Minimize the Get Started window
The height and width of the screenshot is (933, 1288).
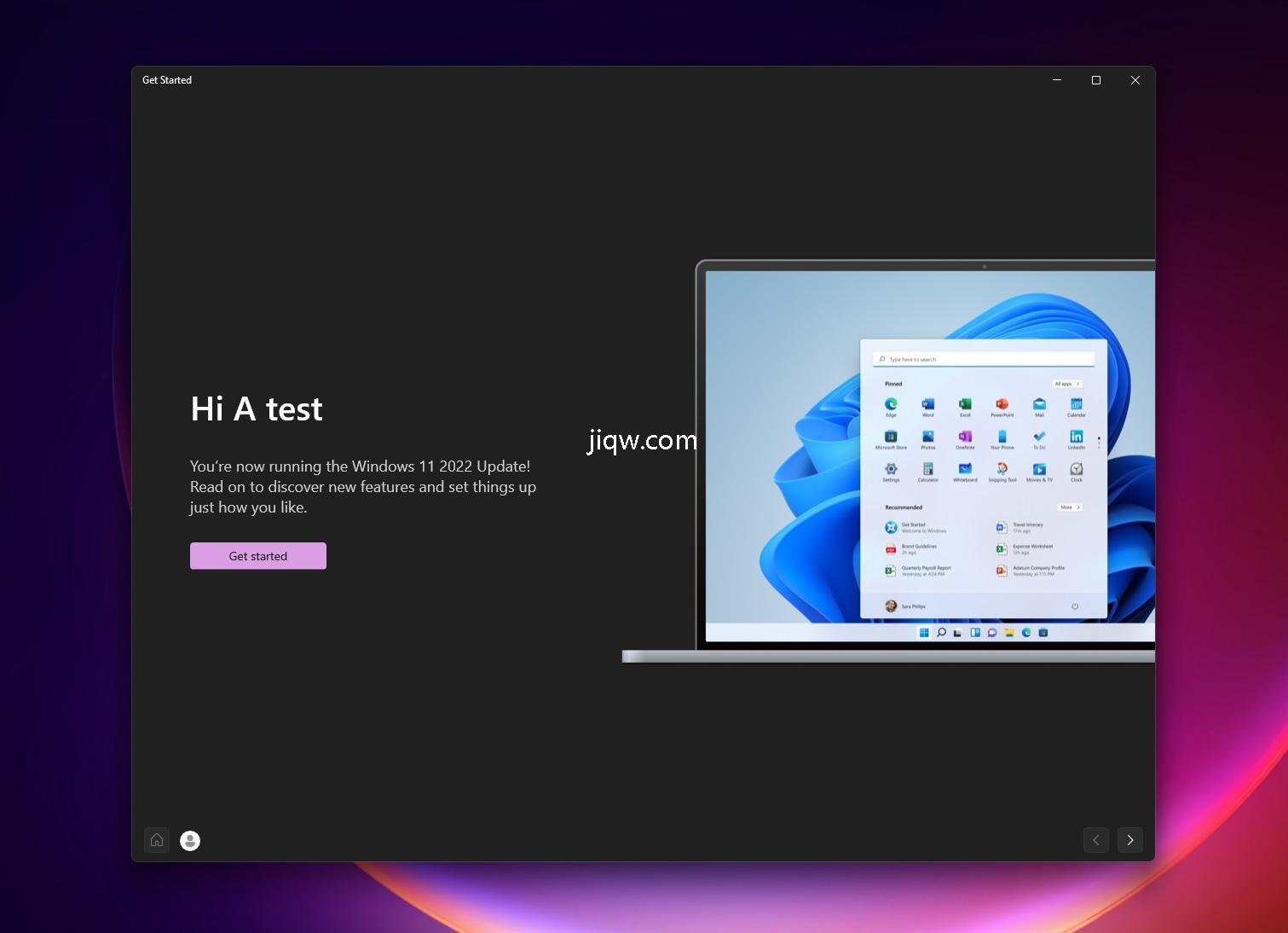tap(1057, 80)
